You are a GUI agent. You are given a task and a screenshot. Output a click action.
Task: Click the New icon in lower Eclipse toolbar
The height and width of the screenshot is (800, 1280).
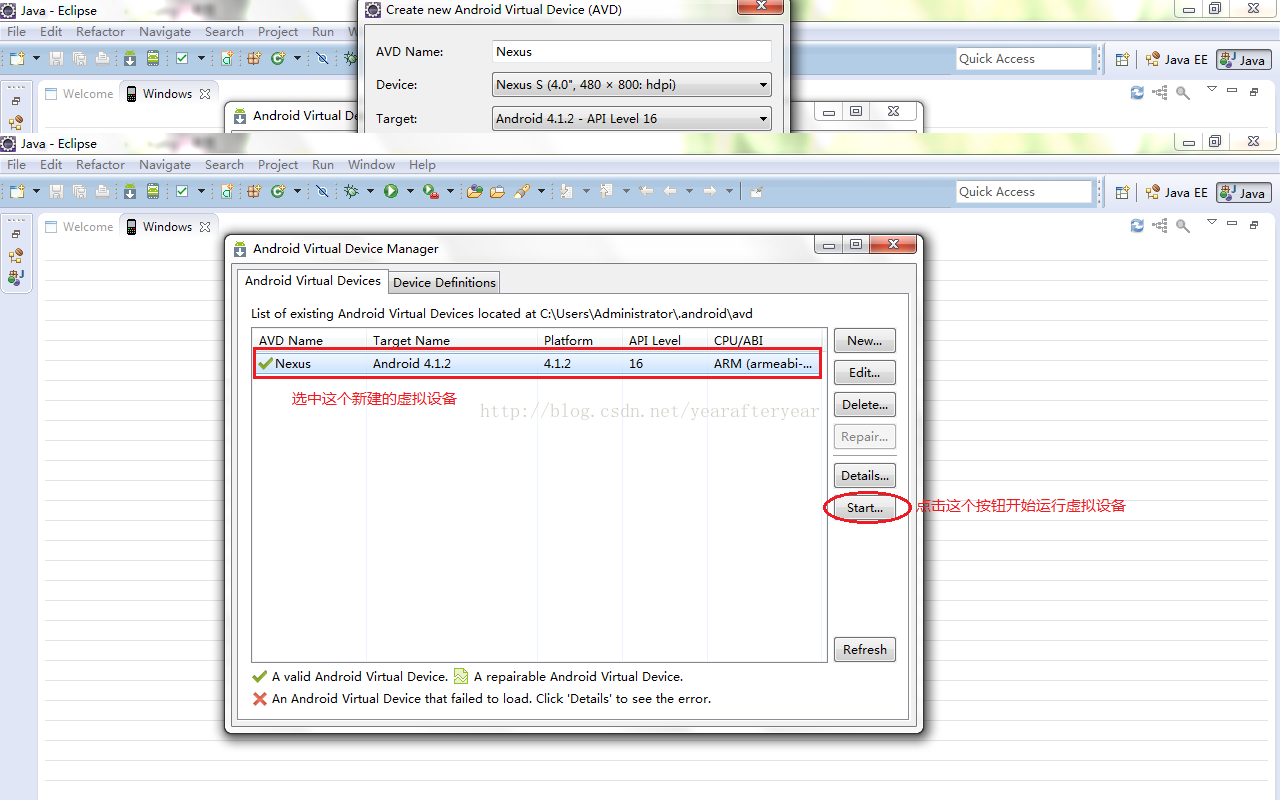tap(16, 191)
